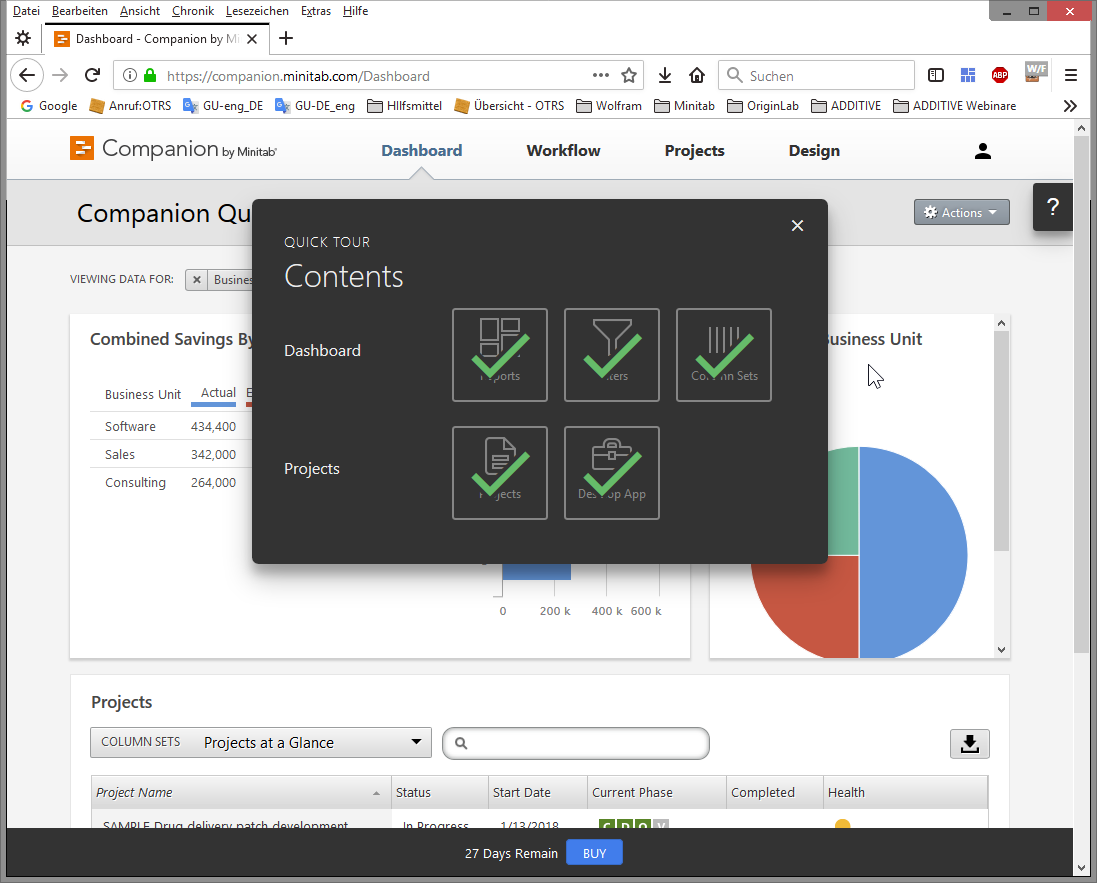Open the Anruf:OTRS bookmark
The width and height of the screenshot is (1097, 883).
click(x=130, y=106)
